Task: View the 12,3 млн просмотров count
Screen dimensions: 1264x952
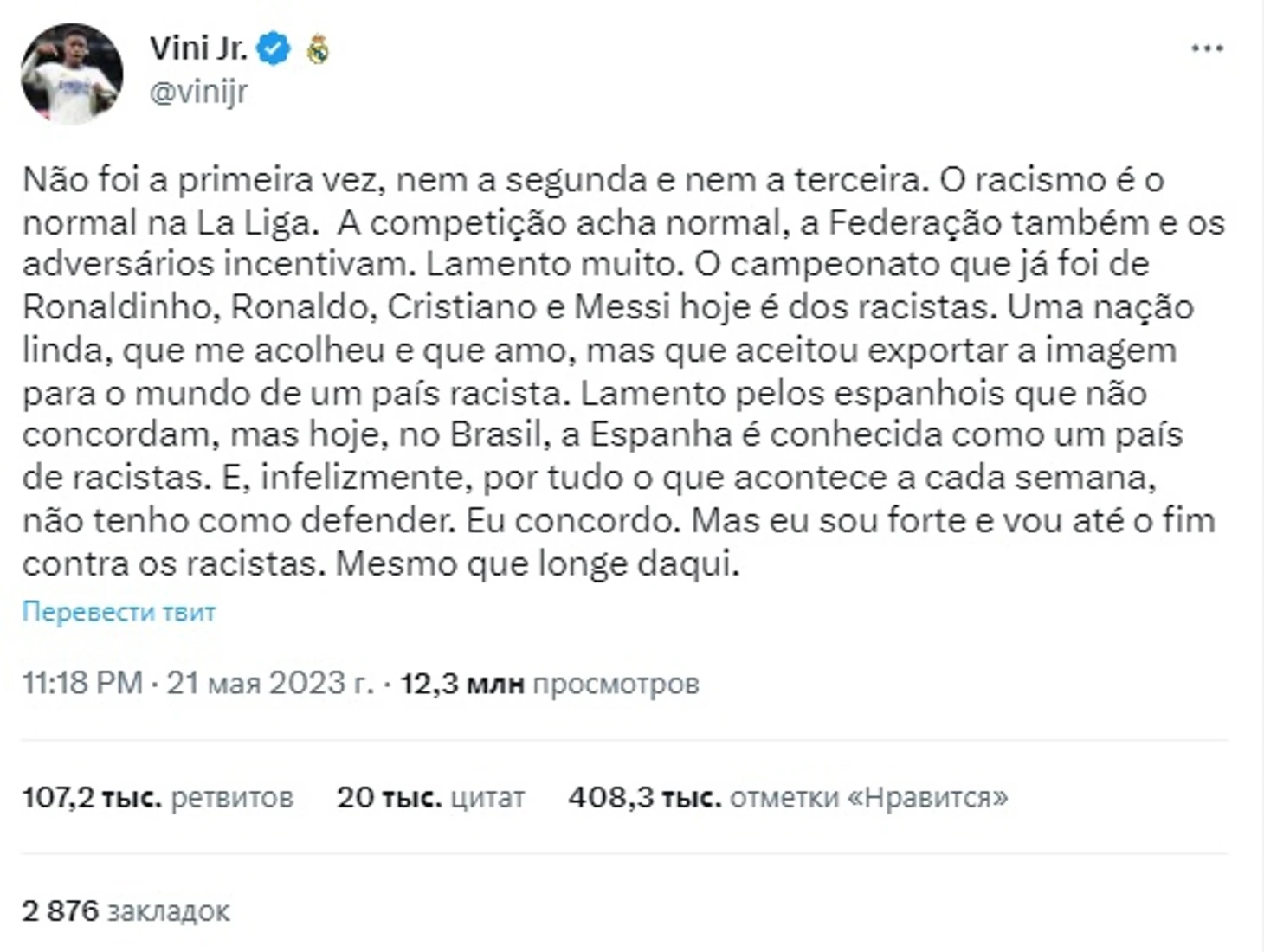Action: [549, 684]
